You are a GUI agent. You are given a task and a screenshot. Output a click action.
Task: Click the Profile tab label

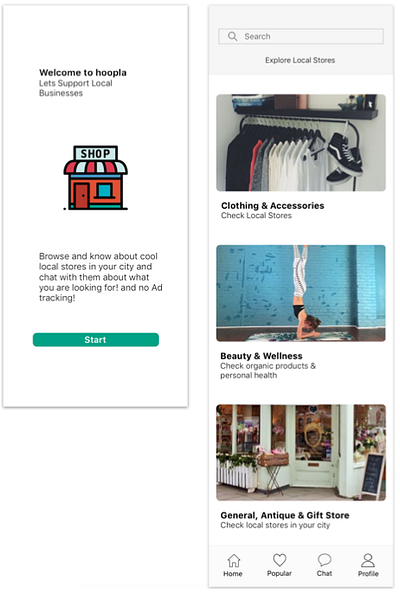[x=368, y=574]
